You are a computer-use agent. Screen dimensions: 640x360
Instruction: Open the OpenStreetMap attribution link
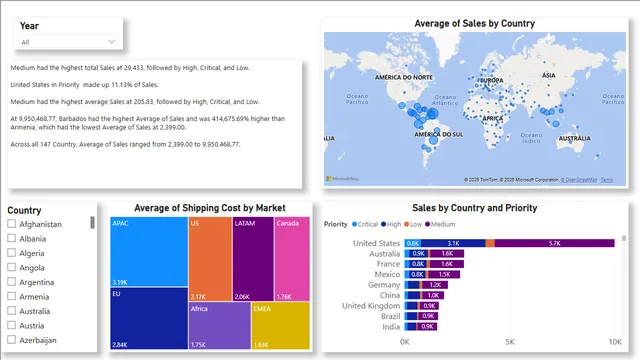(579, 180)
